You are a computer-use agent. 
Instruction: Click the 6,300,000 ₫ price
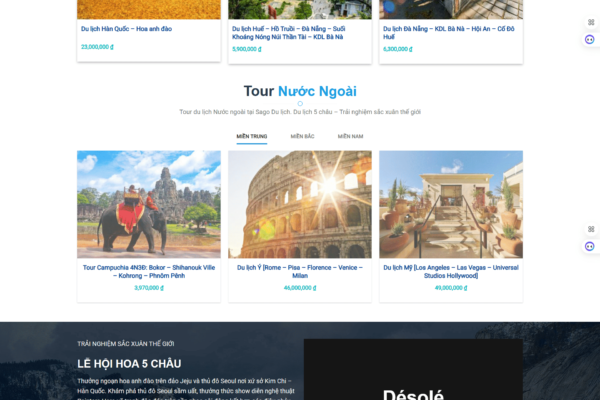pos(398,49)
